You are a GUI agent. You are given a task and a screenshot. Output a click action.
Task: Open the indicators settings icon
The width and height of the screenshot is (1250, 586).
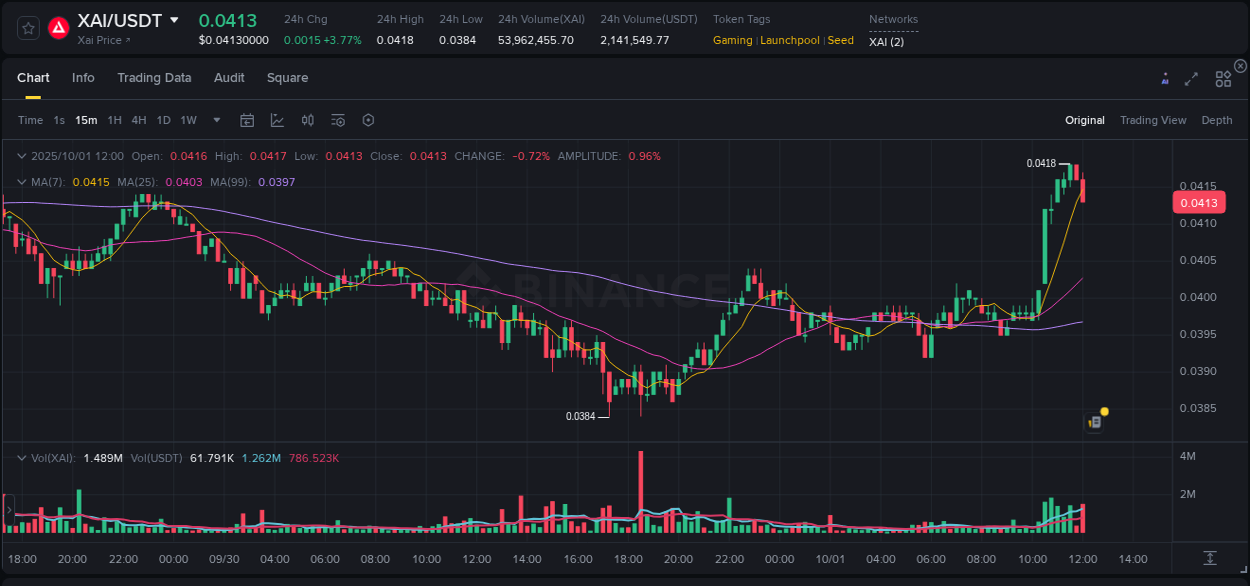pyautogui.click(x=337, y=120)
